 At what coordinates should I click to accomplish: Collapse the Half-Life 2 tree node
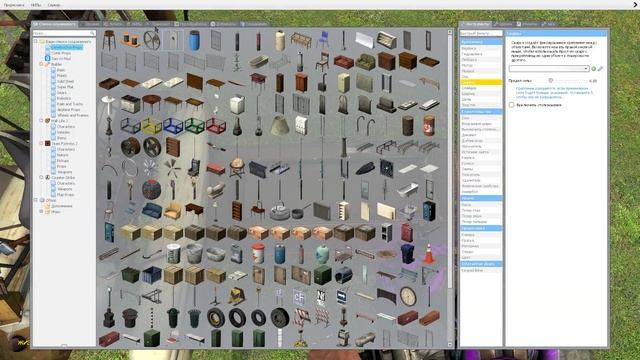(41, 121)
